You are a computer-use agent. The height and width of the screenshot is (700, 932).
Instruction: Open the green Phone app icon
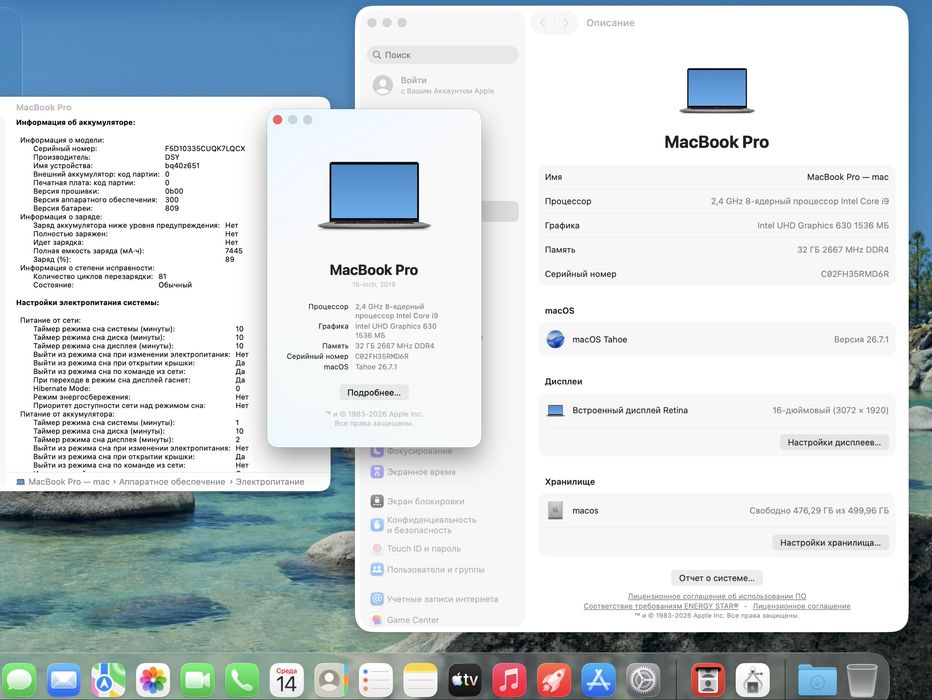click(242, 680)
